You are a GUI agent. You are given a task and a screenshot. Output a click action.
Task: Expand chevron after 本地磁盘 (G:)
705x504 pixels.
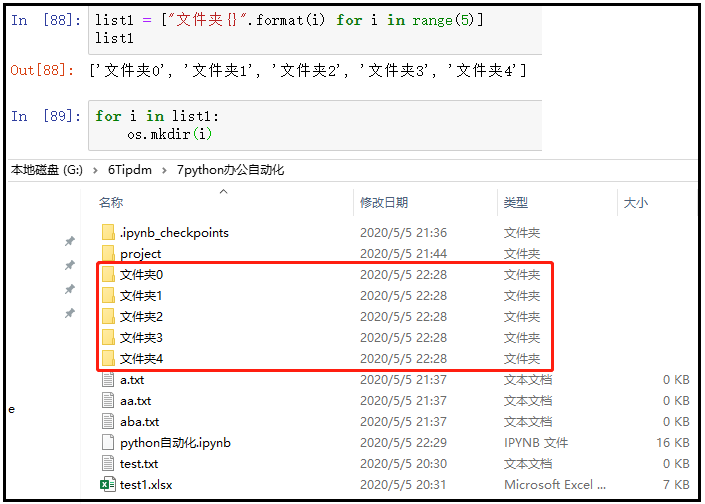[95, 170]
